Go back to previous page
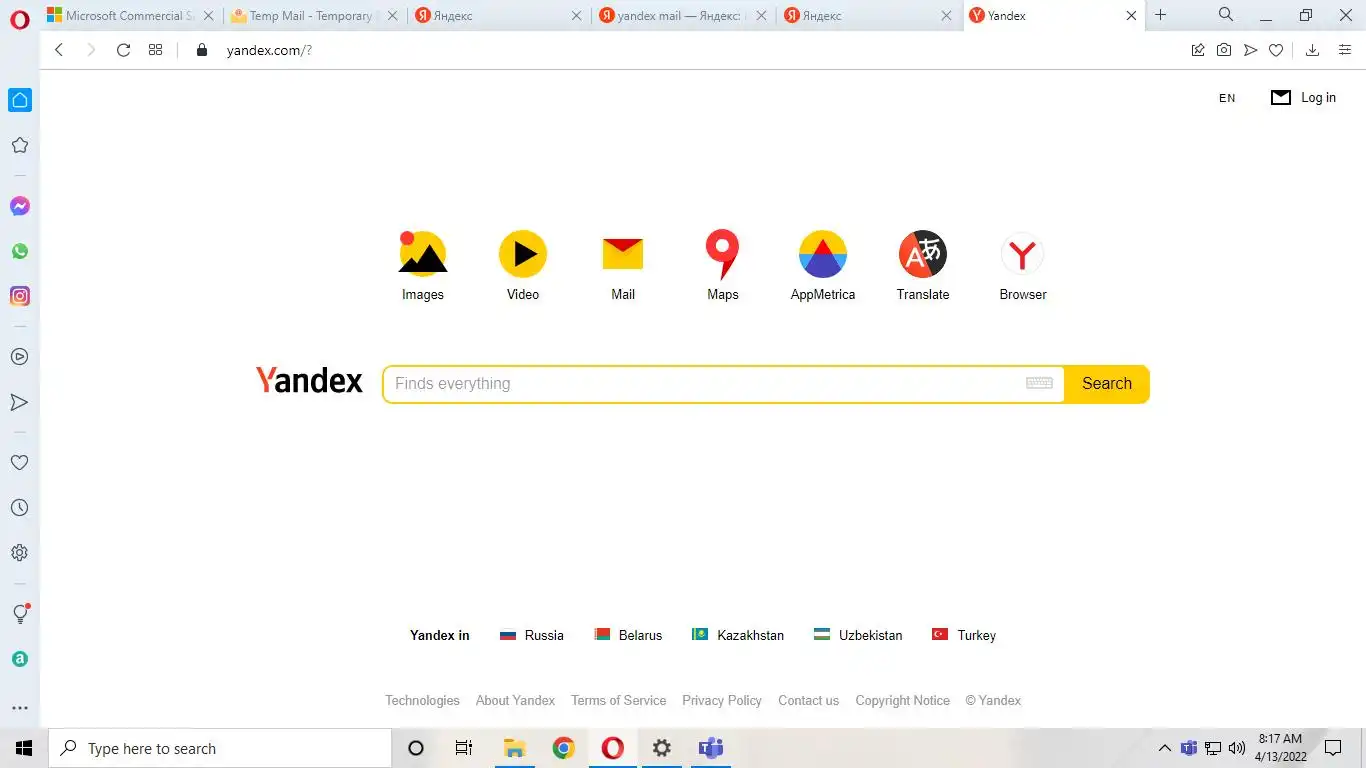Image resolution: width=1366 pixels, height=768 pixels. (59, 50)
